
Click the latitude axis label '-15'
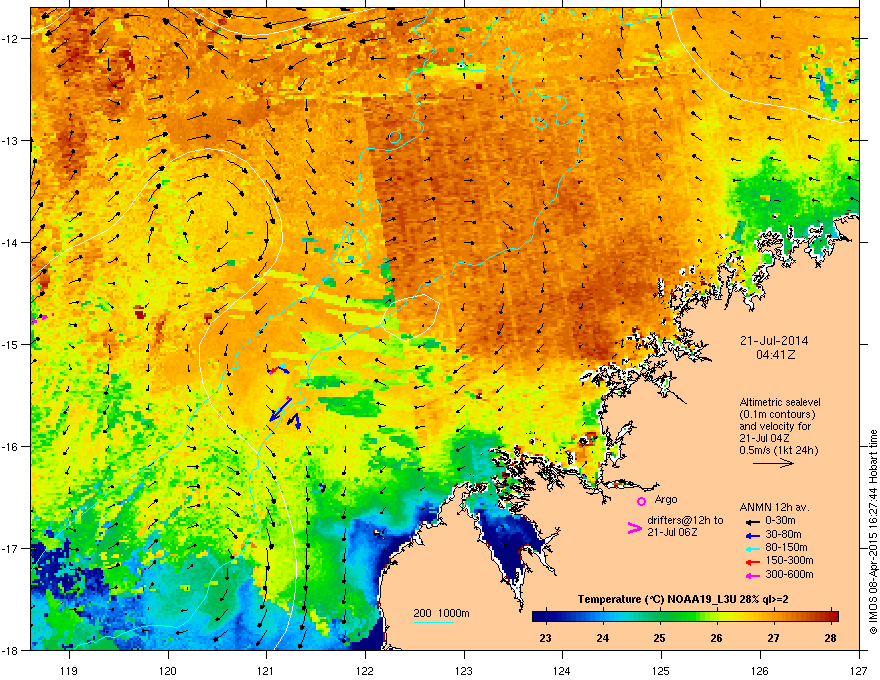tap(9, 344)
